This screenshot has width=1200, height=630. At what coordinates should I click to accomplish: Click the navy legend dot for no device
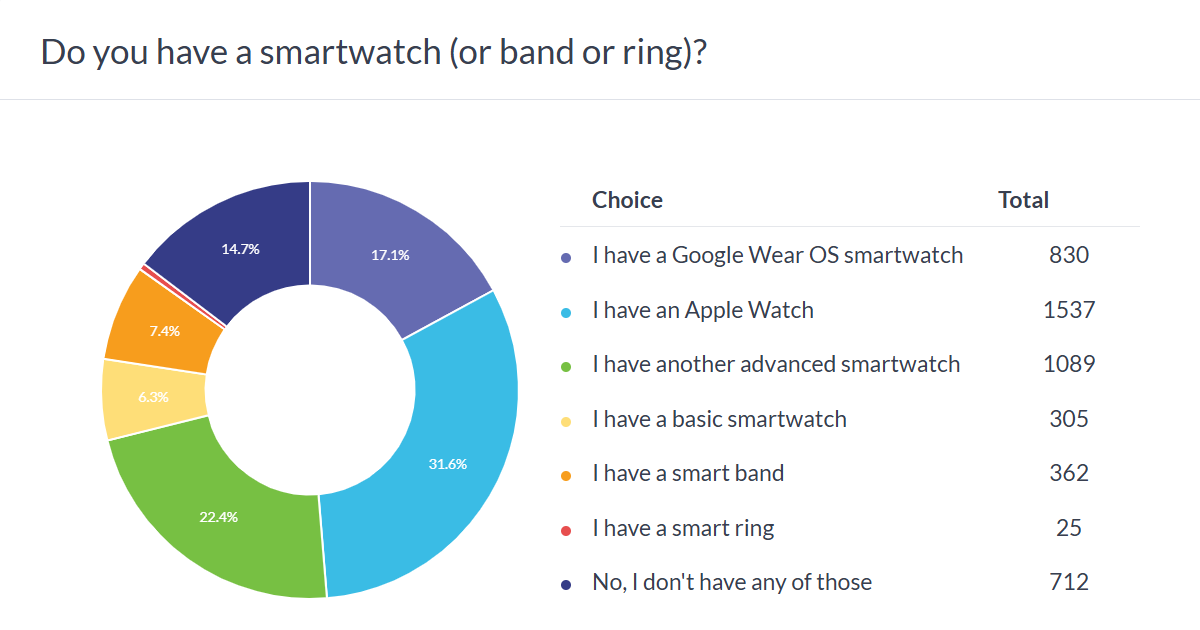tap(566, 584)
